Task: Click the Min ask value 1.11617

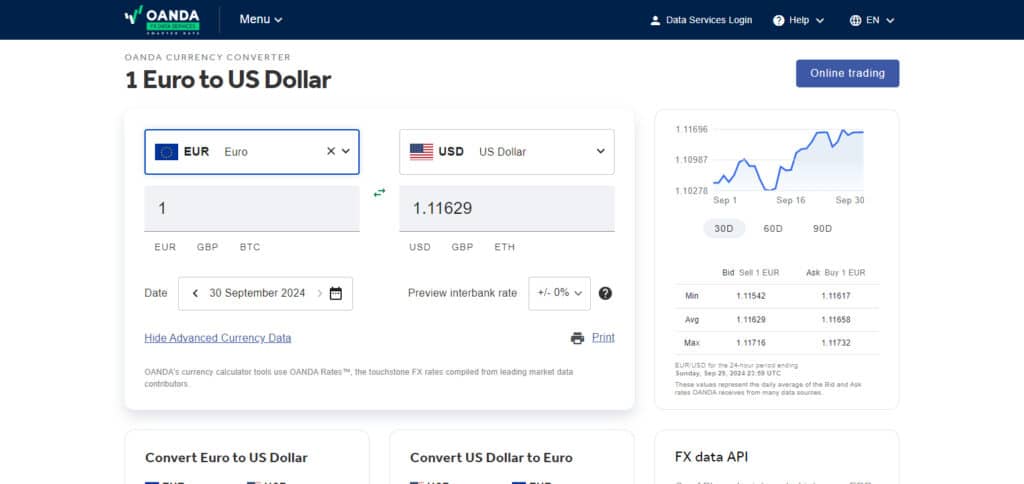Action: [x=836, y=296]
